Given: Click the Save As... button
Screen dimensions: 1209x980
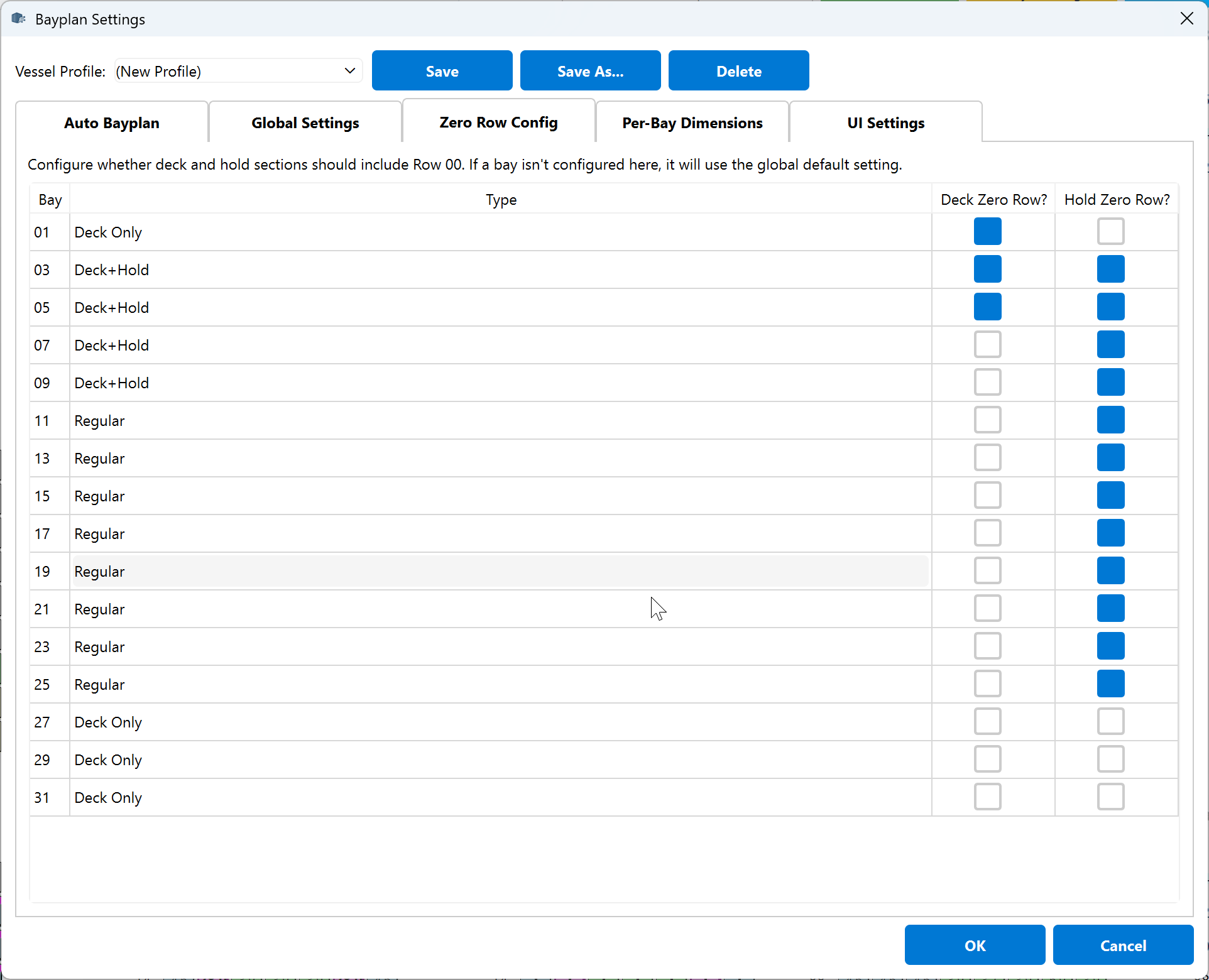Looking at the screenshot, I should click(x=590, y=71).
